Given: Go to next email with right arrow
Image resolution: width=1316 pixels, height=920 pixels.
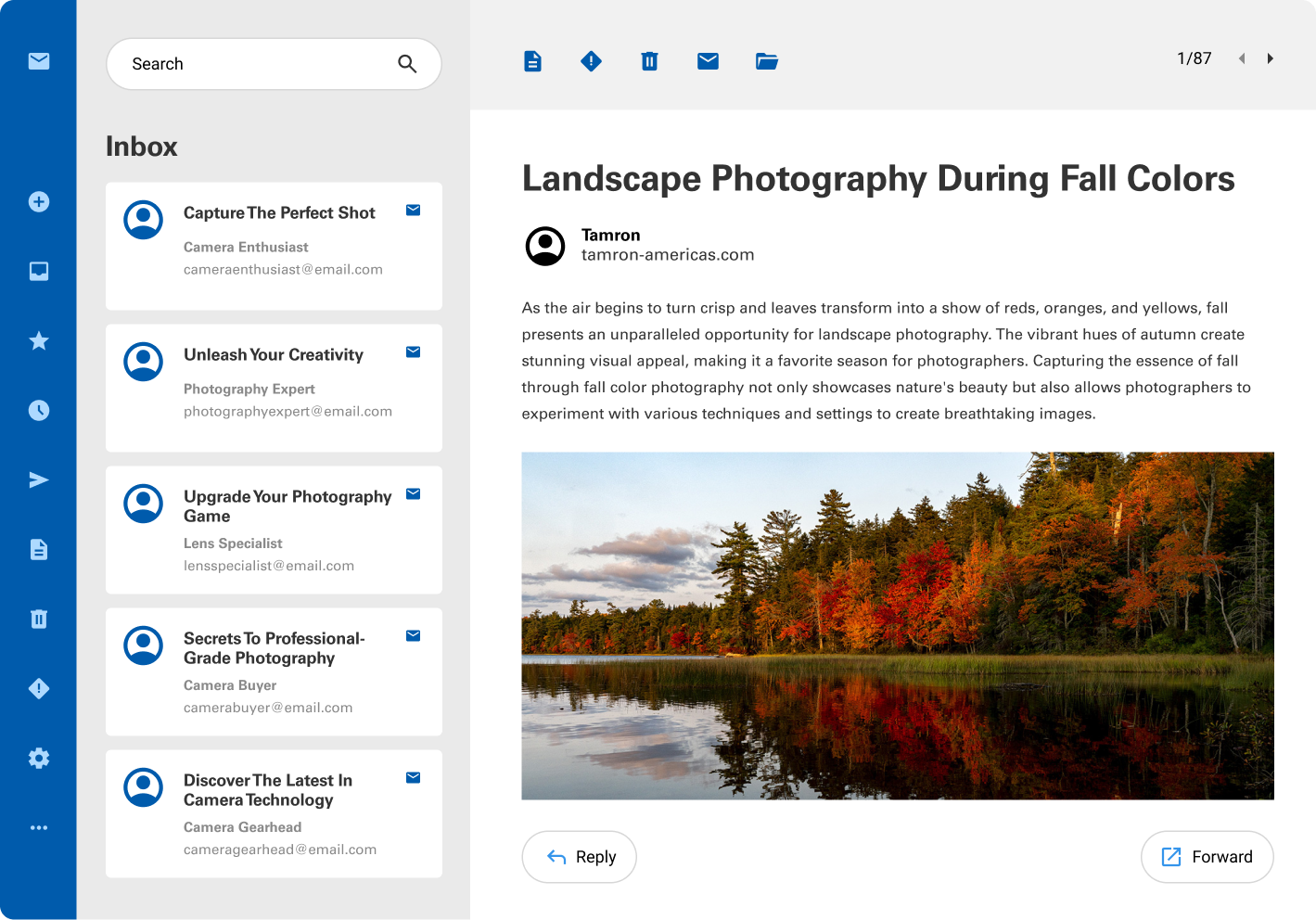Looking at the screenshot, I should point(1271,59).
